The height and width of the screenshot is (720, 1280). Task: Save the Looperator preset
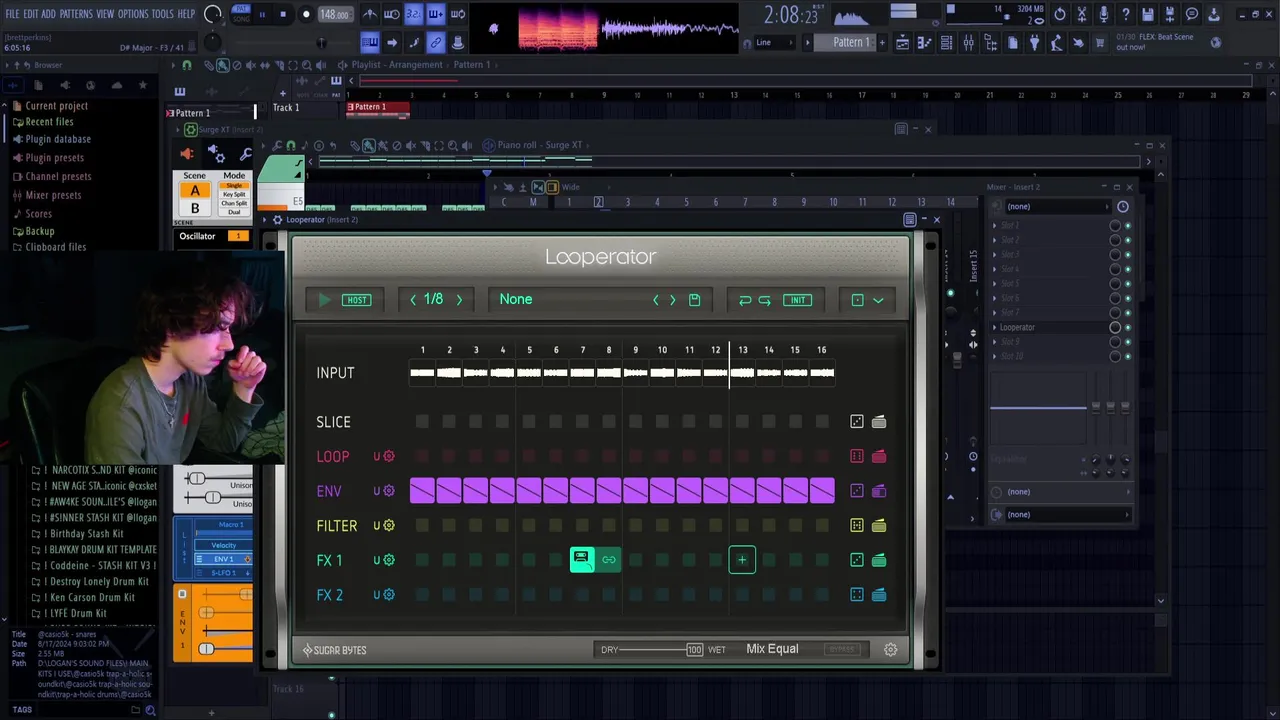tap(694, 300)
